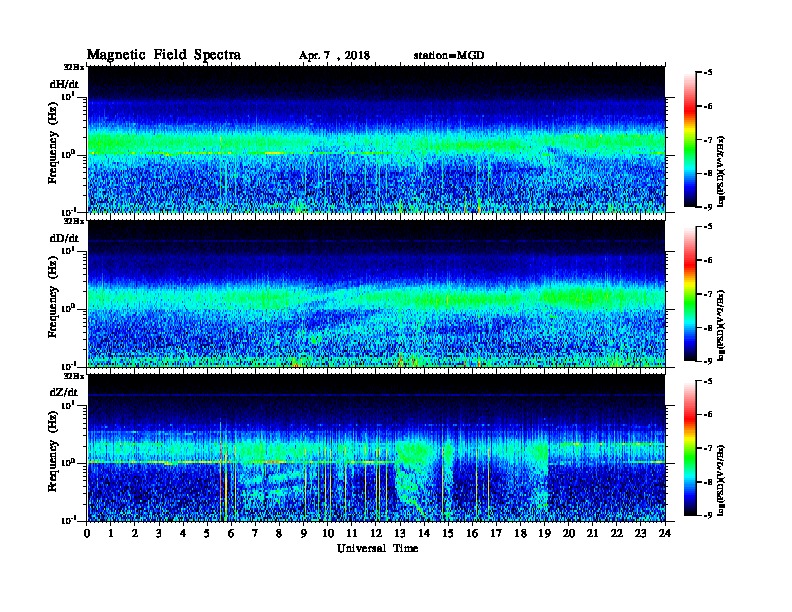Click the color scale bar beside dD/dt panel
792x612 pixels.
click(x=690, y=293)
